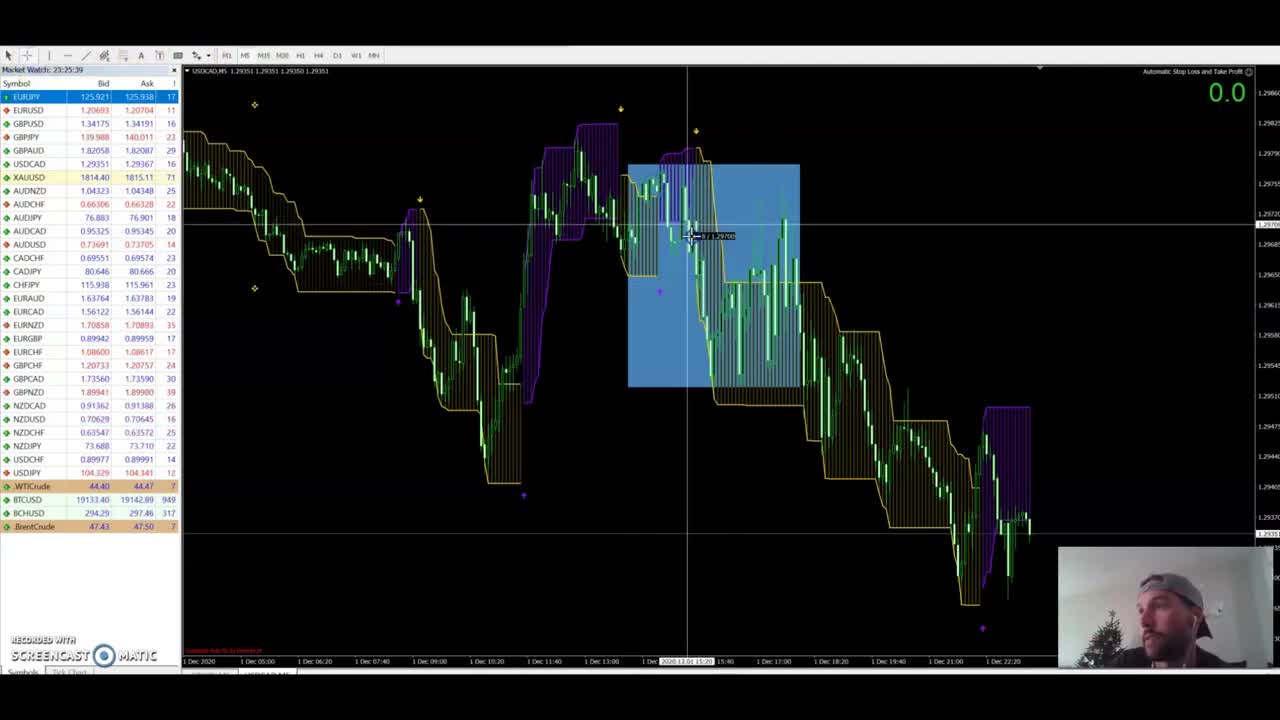Switch chart to M1 timeframe
The image size is (1280, 720).
(x=227, y=55)
